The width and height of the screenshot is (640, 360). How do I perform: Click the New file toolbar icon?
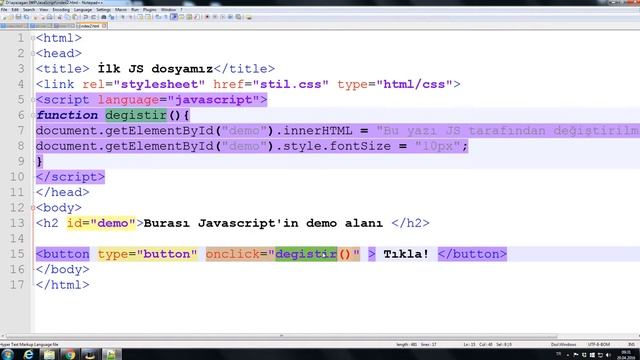coord(4,17)
